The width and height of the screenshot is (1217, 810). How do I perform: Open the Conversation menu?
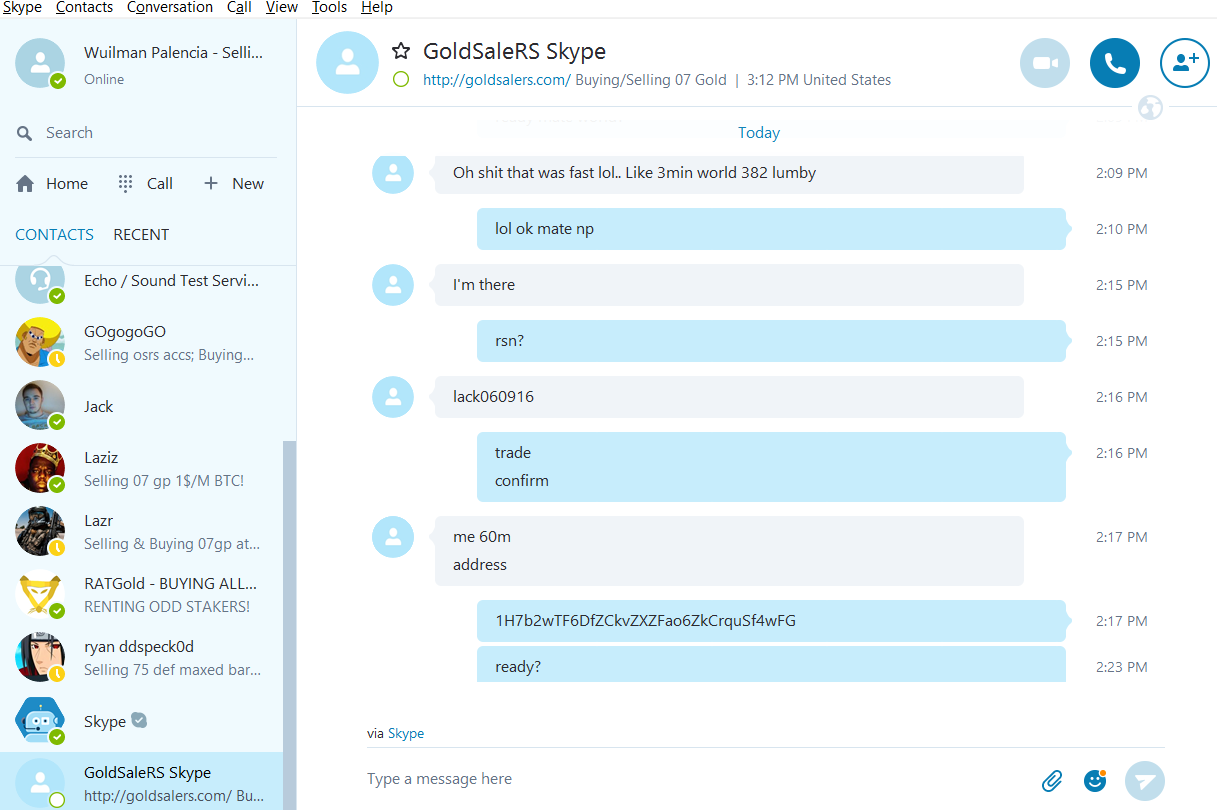pos(170,8)
